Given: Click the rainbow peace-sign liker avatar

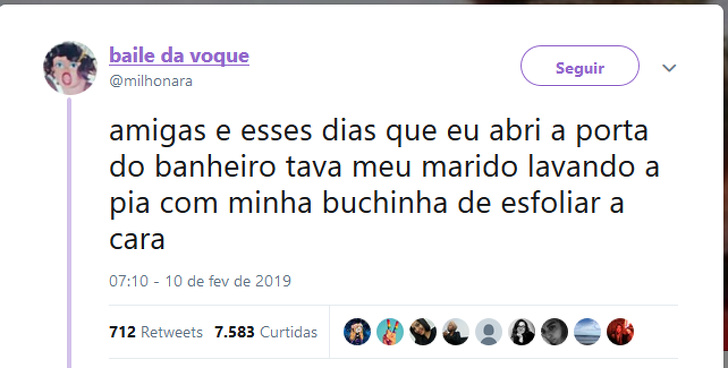Looking at the screenshot, I should click(x=390, y=332).
